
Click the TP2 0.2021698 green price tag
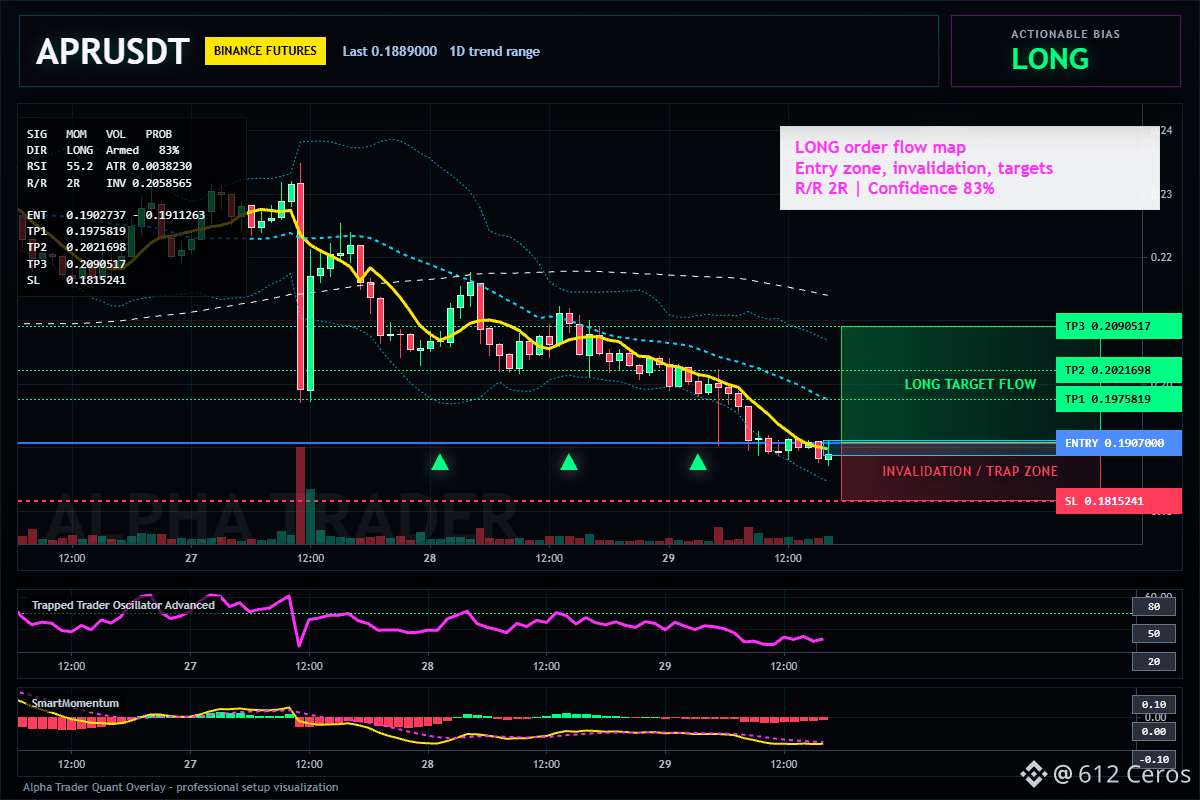coord(1120,370)
